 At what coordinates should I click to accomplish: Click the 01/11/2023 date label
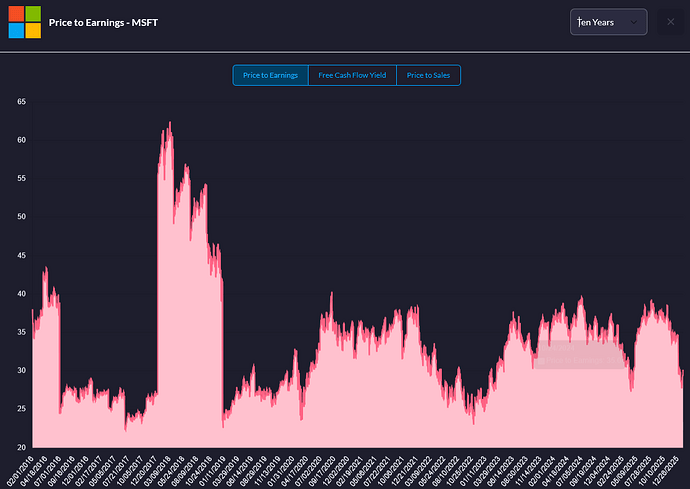pyautogui.click(x=474, y=471)
